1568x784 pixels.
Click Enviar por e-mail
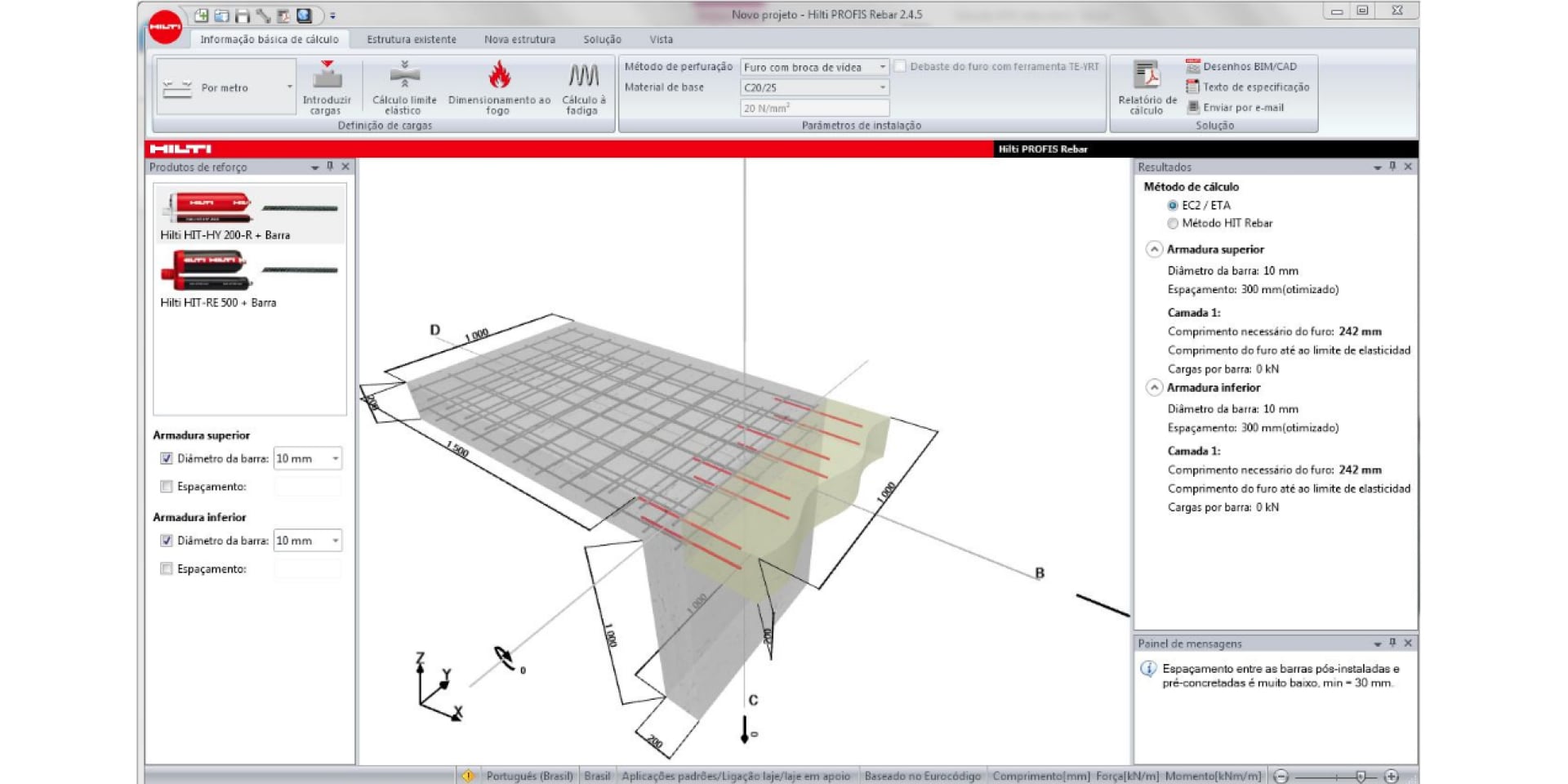pos(1236,107)
